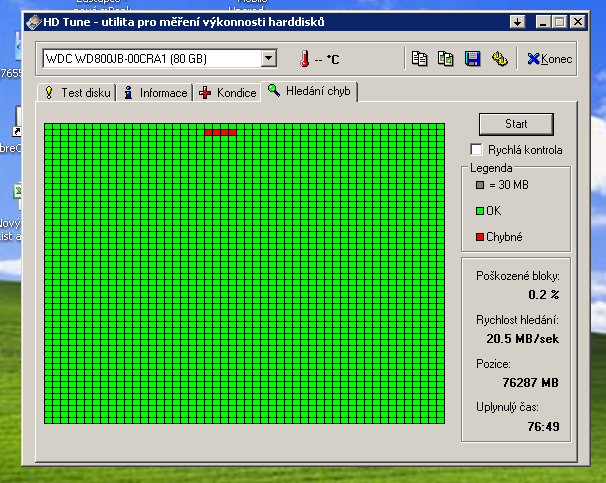
Task: Close the HD Tune window
Action: tap(578, 22)
